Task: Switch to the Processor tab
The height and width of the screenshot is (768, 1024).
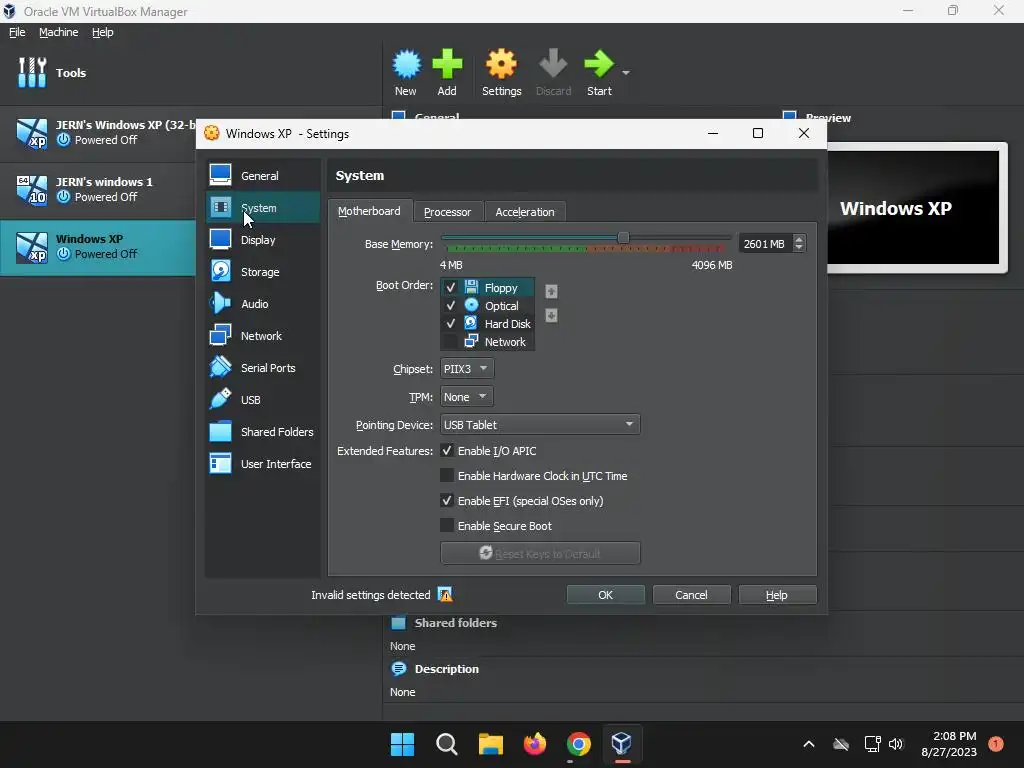Action: click(x=447, y=212)
